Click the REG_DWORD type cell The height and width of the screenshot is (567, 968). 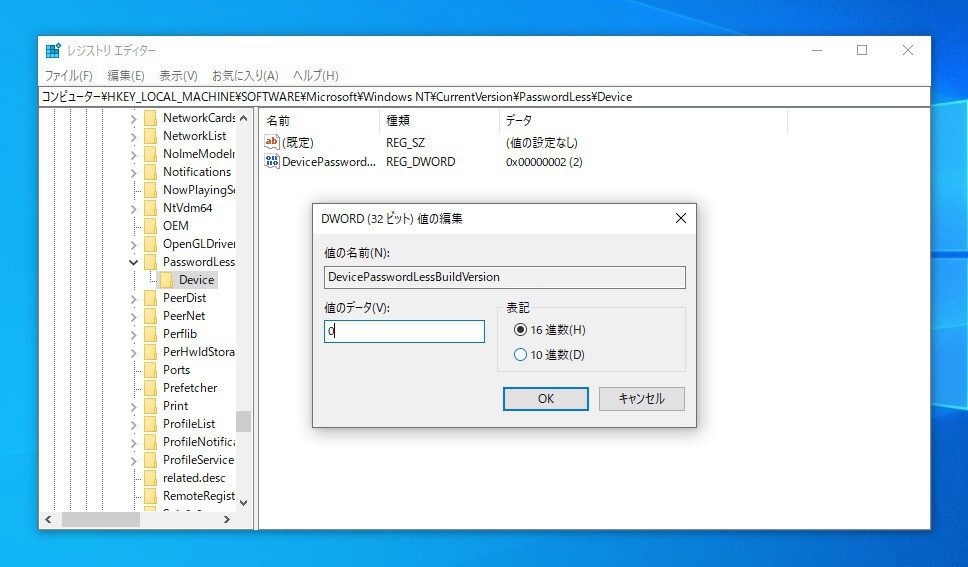[x=420, y=162]
